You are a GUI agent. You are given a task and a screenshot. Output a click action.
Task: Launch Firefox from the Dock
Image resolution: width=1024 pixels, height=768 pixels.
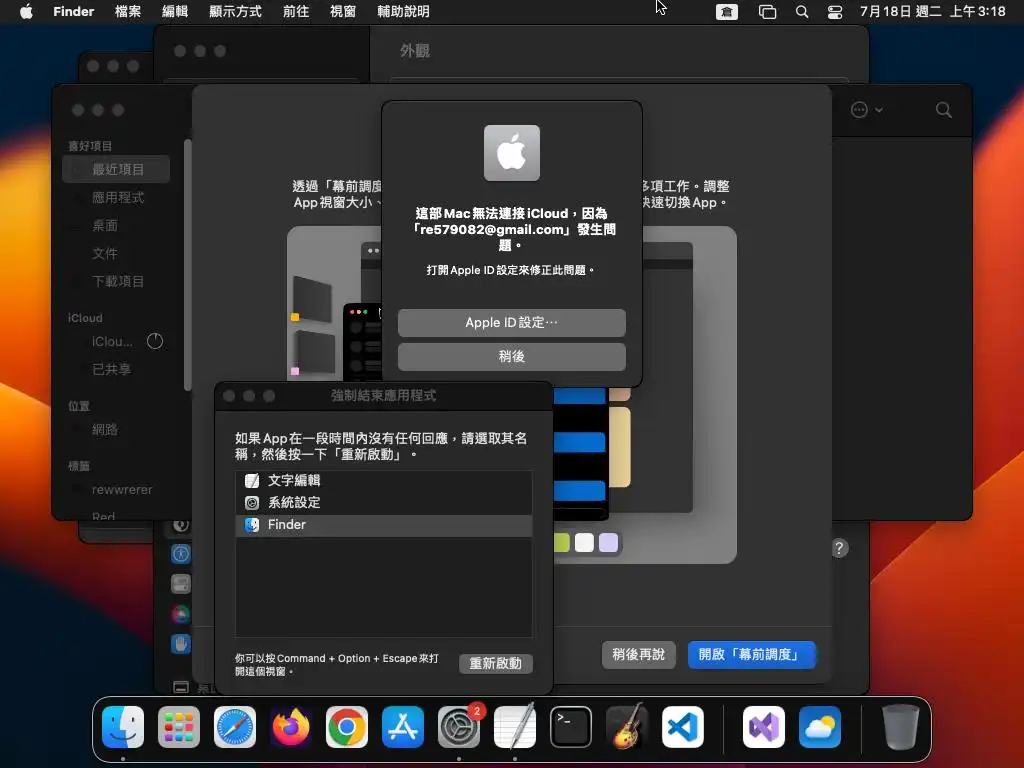[x=291, y=727]
